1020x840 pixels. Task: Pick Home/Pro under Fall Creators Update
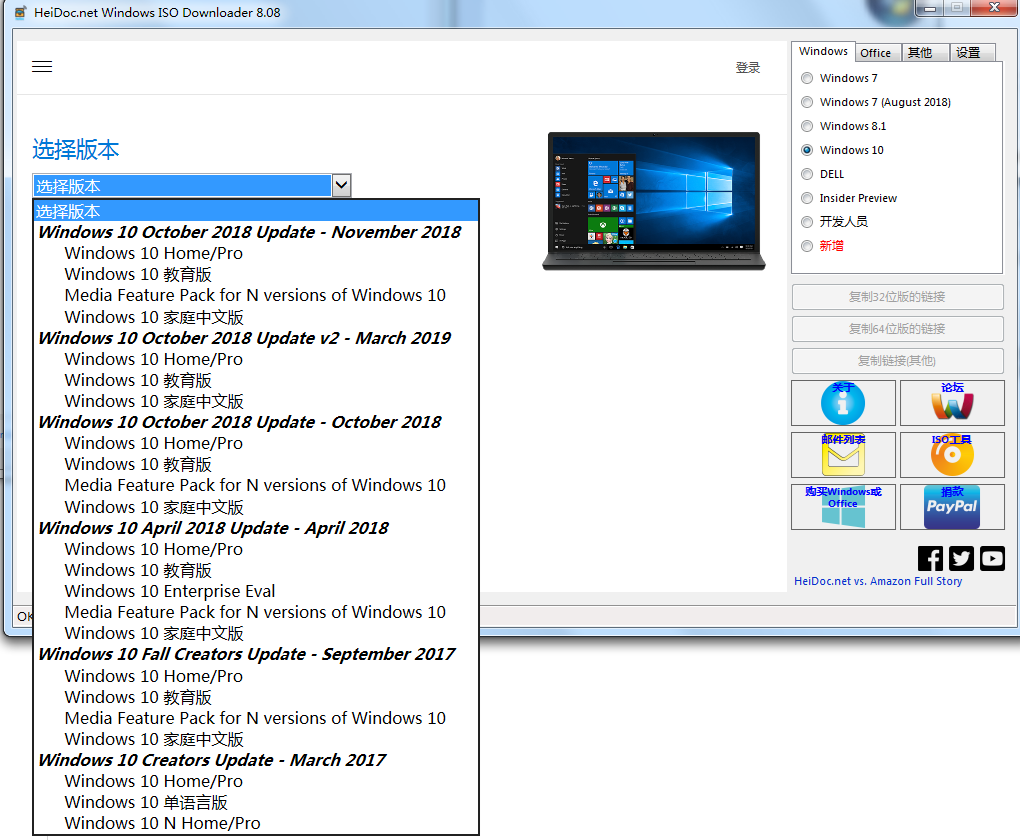pyautogui.click(x=256, y=676)
